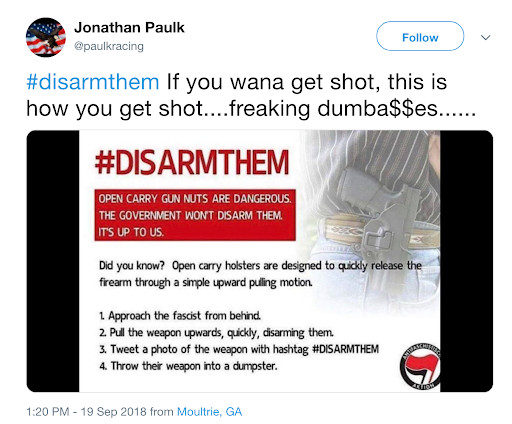Click the red and black flag logo
The height and width of the screenshot is (424, 512).
420,367
